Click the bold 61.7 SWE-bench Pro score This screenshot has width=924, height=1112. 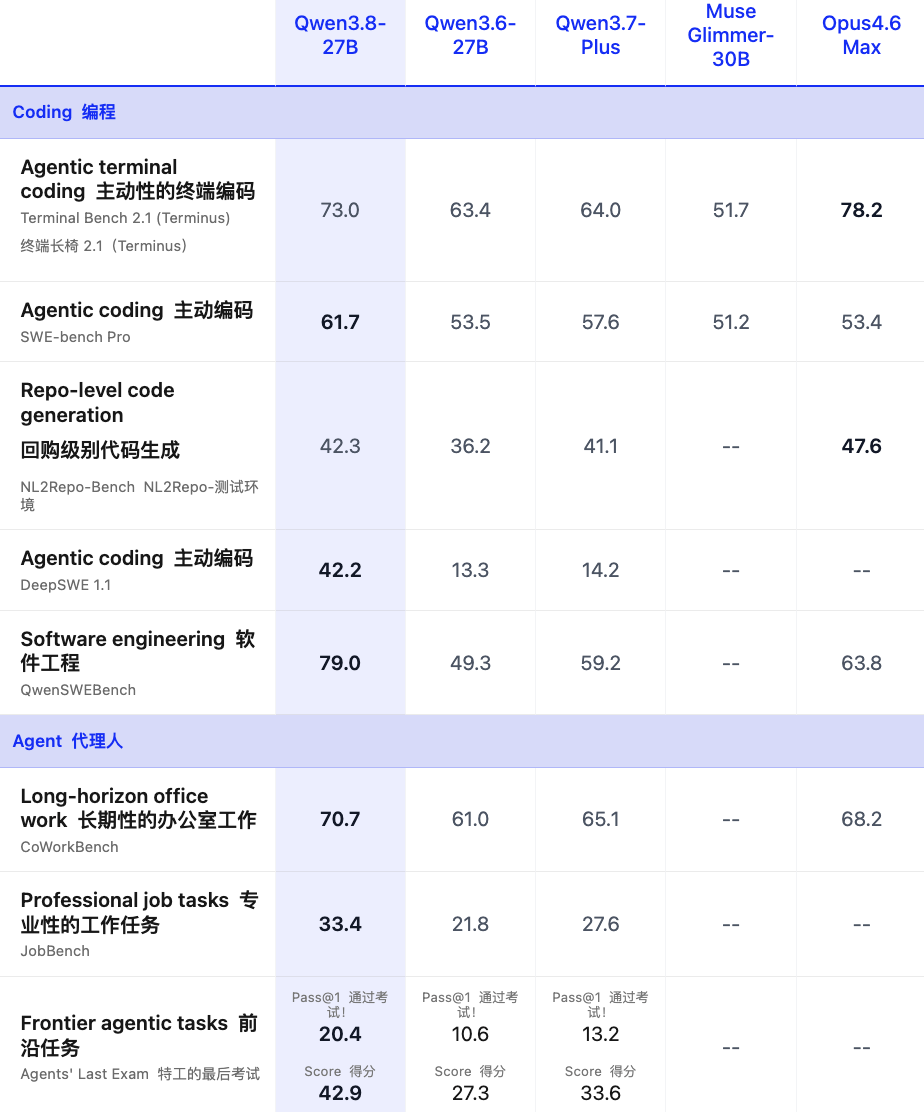(x=340, y=322)
